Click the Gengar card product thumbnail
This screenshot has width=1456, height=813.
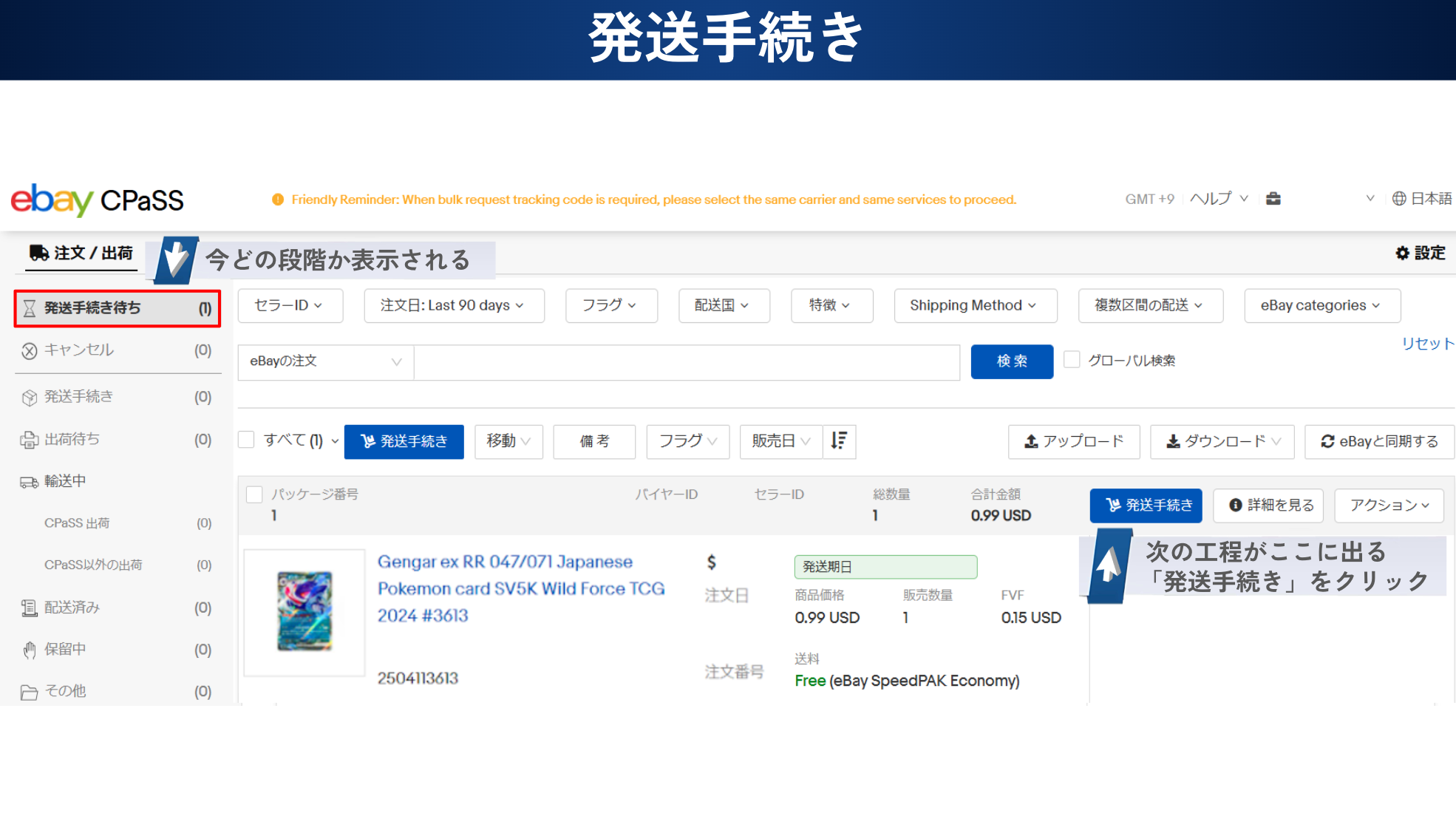[x=305, y=611]
